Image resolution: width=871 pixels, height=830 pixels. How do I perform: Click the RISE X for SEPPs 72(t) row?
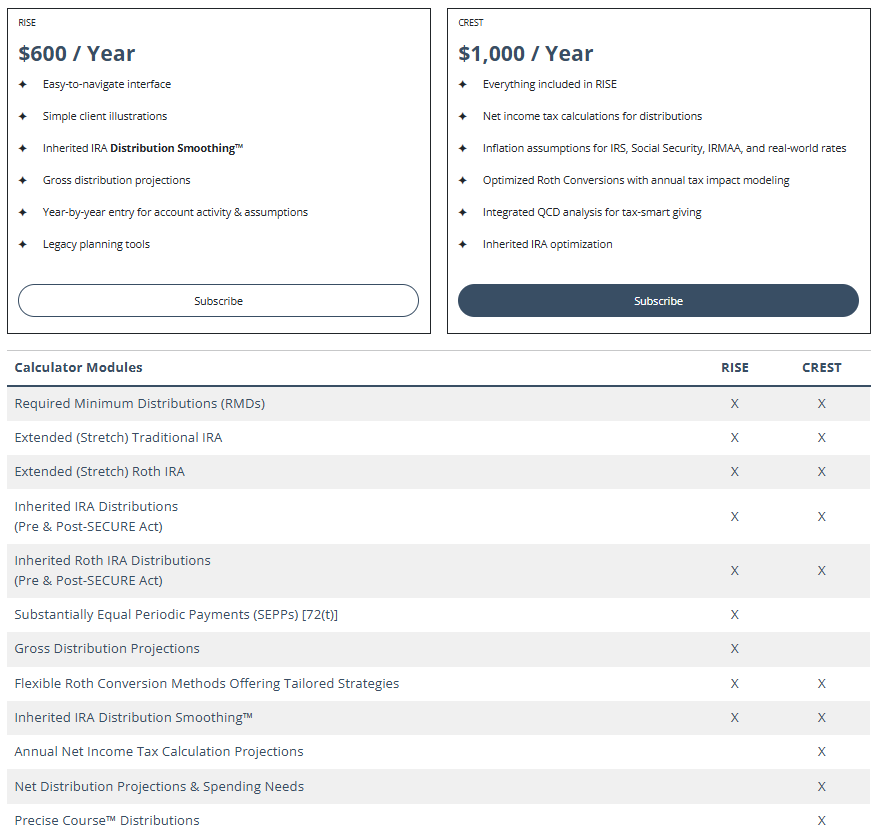pyautogui.click(x=734, y=614)
